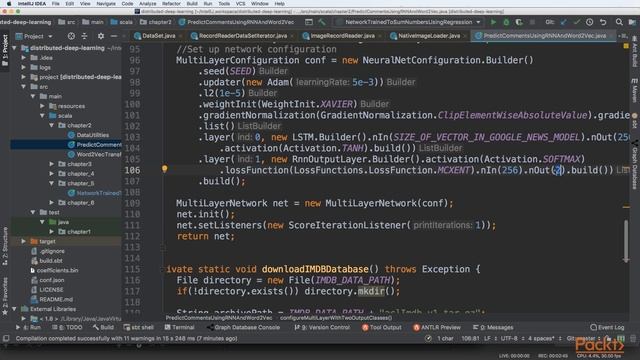The height and width of the screenshot is (360, 640).
Task: Hide the Project panel minus icon
Action: [x=114, y=36]
